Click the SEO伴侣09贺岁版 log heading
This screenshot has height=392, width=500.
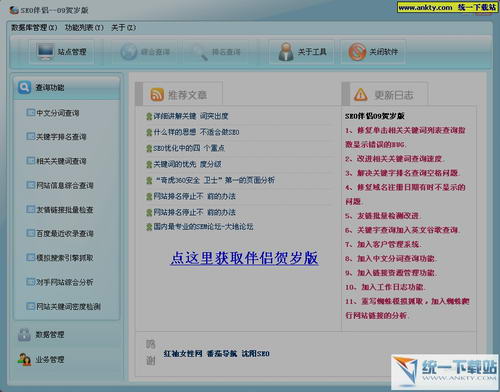coord(375,116)
